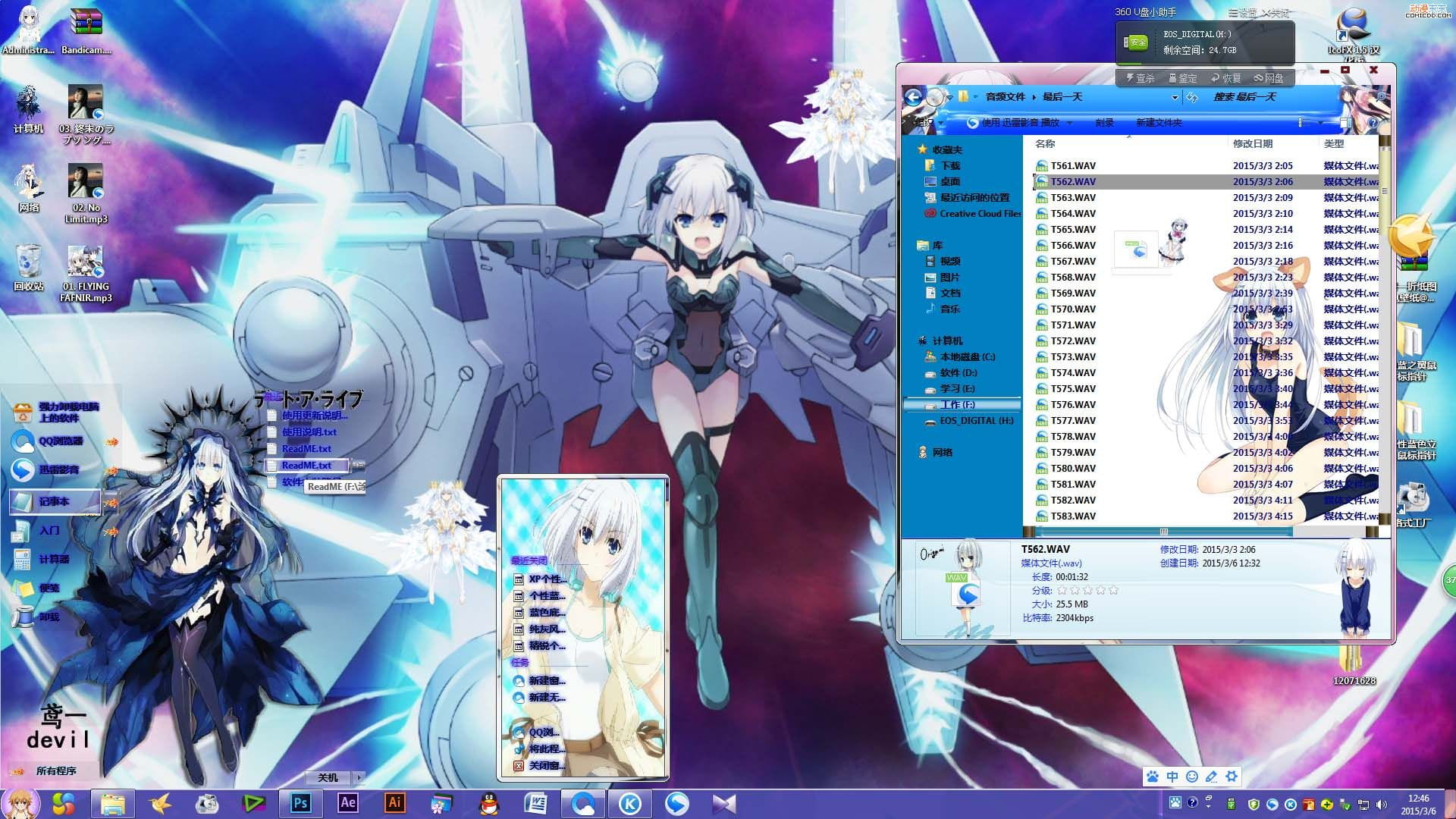This screenshot has height=819, width=1456.
Task: Click the 查杀 scan icon on 360 toolbar
Action: (1140, 77)
